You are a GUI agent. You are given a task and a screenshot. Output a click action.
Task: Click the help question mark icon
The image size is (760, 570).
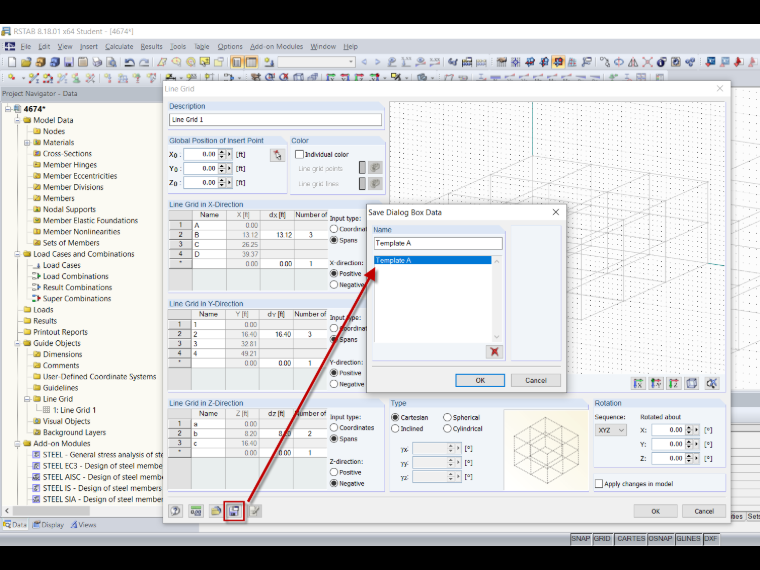(x=175, y=511)
